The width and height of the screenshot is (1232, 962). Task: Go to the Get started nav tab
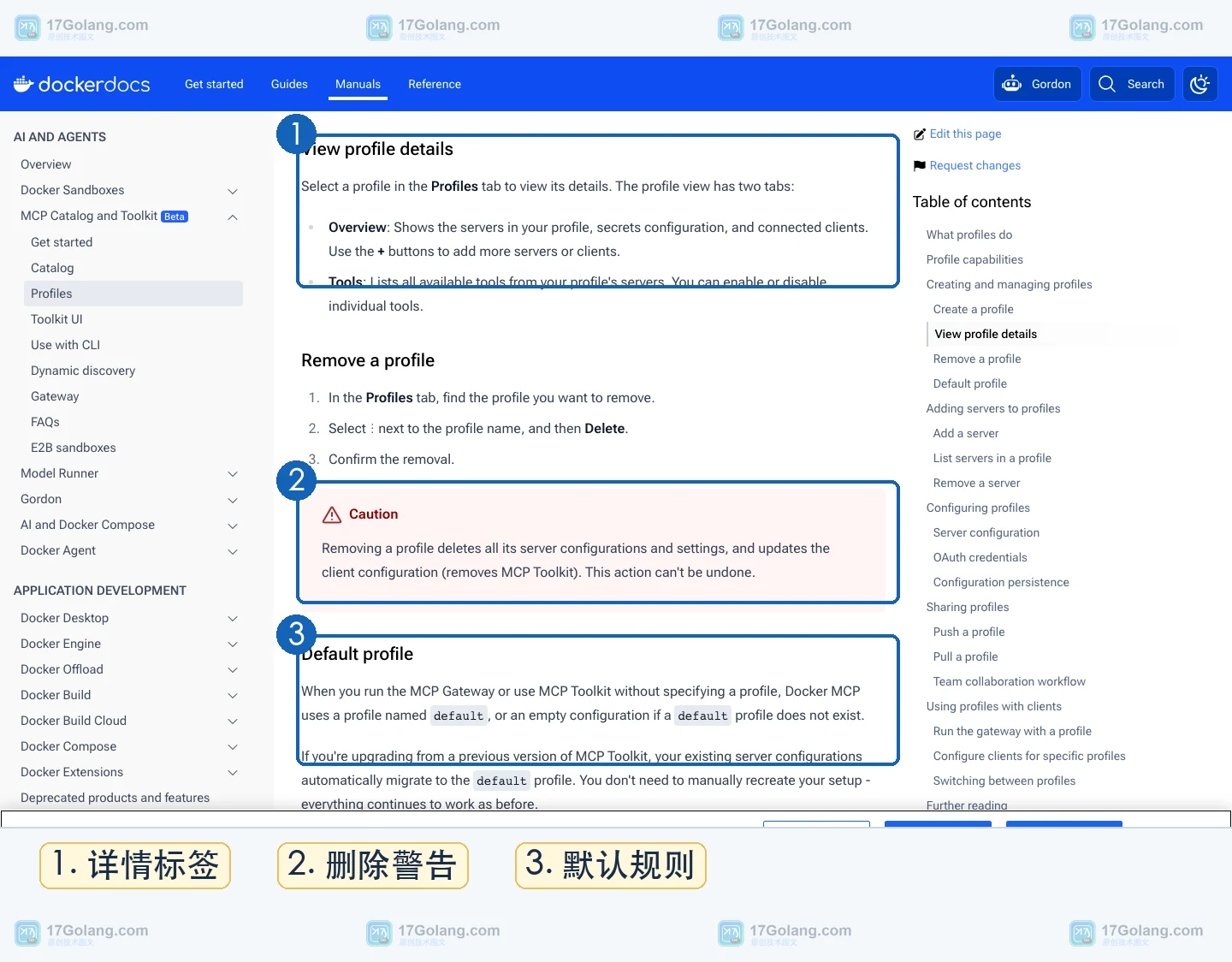tap(214, 84)
